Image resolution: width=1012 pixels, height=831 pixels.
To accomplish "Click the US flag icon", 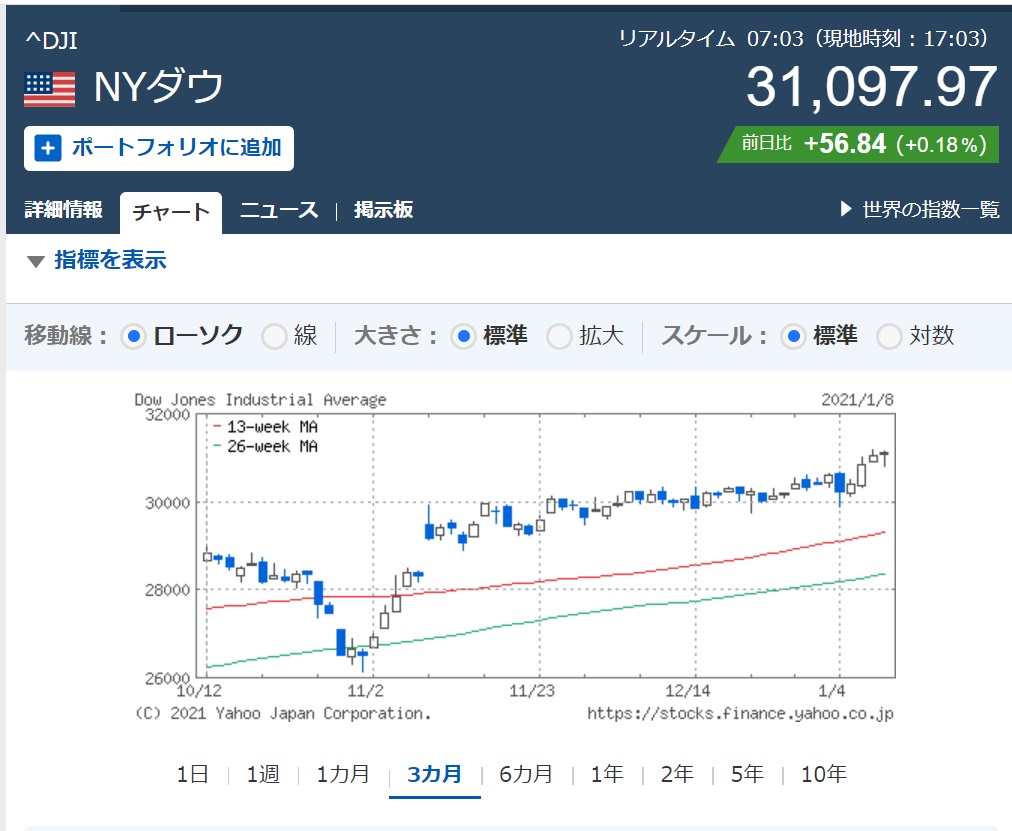I will click(50, 90).
